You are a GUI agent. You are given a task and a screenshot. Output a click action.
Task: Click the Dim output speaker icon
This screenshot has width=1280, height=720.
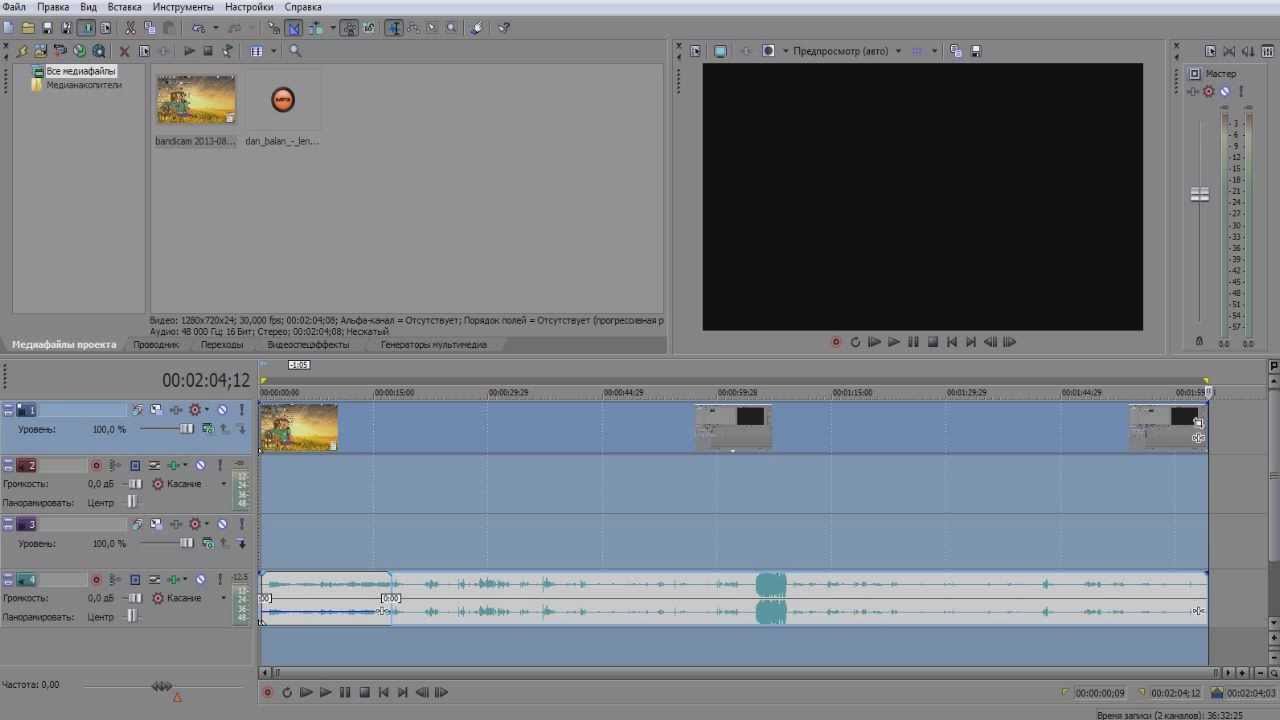click(1248, 51)
